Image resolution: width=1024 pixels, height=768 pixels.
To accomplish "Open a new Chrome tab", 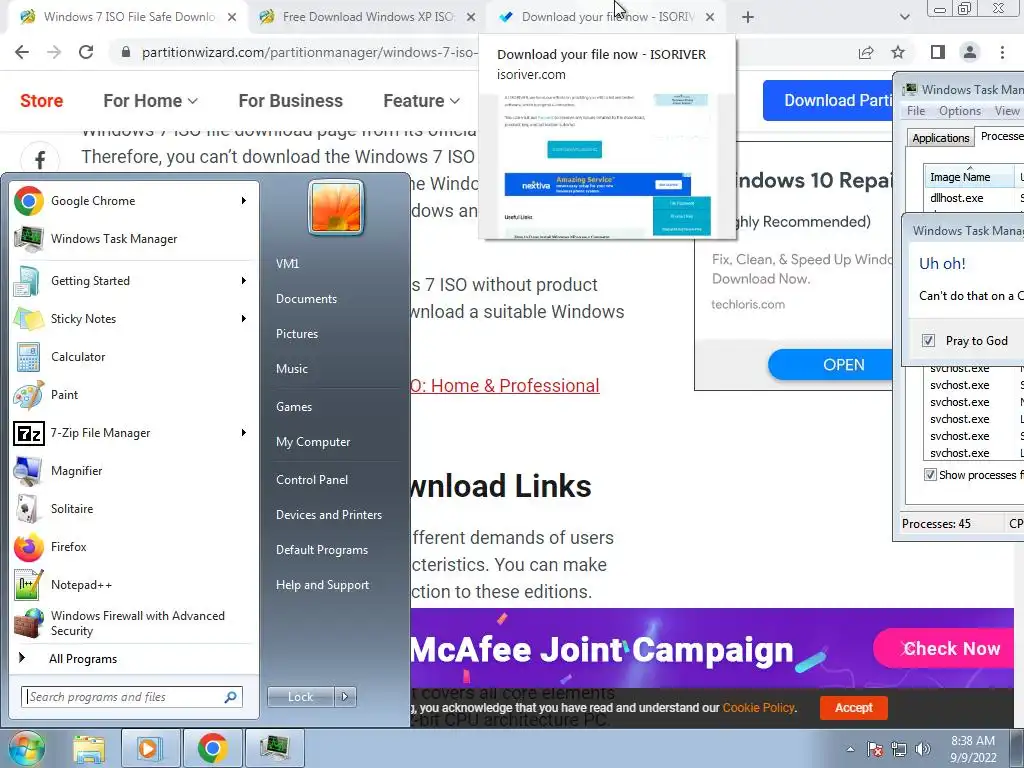I will pyautogui.click(x=748, y=17).
